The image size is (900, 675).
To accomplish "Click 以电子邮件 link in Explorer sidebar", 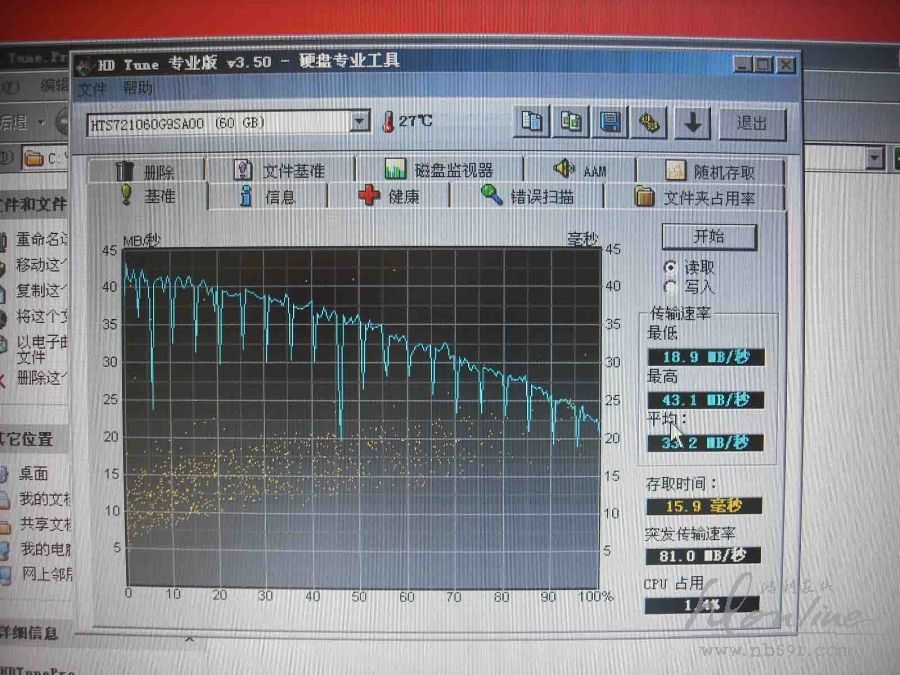I will 41,350.
